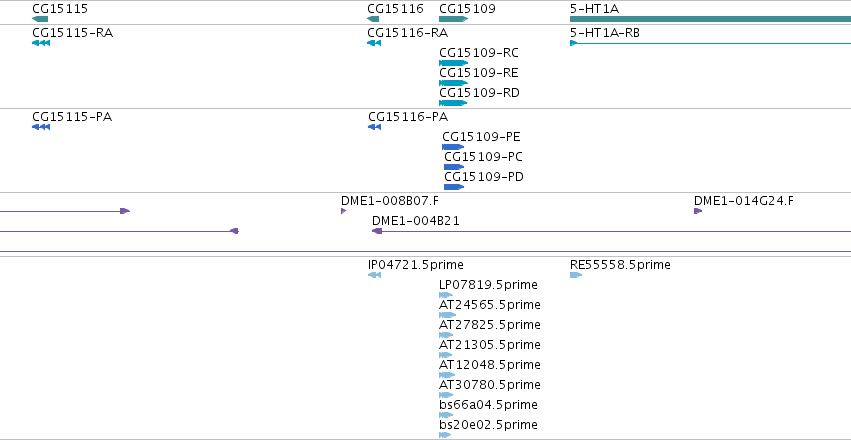This screenshot has height=440, width=851.
Task: Click the DME1-004B21 arrowhead glyph
Action: 377,231
